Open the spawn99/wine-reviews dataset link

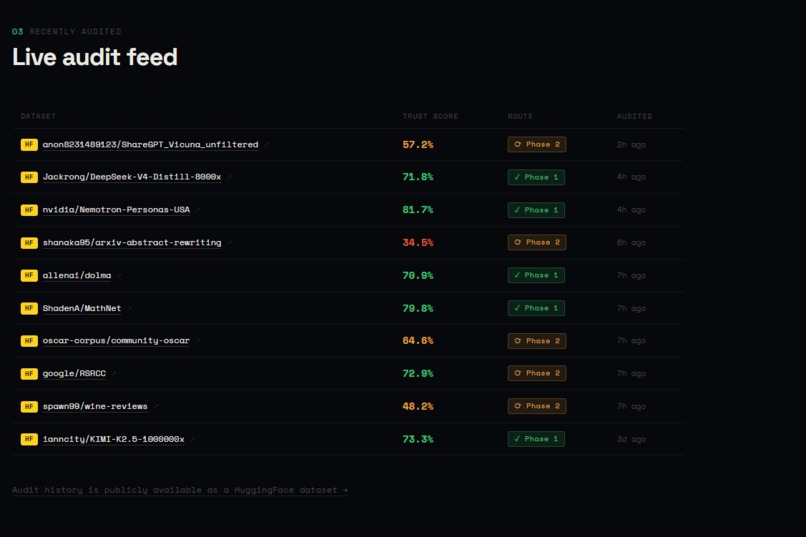coord(95,406)
